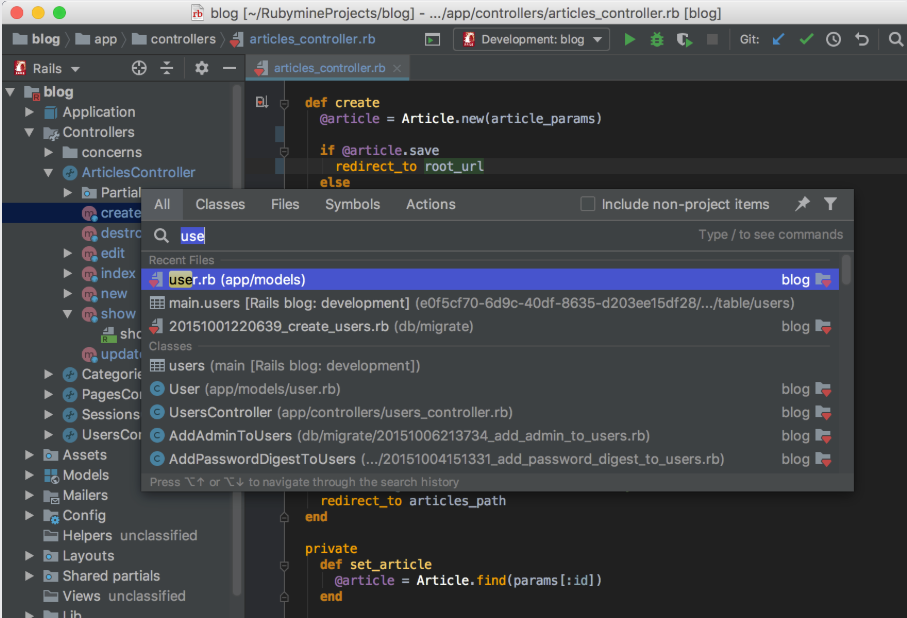Screen dimensions: 907x618
Task: Select the new action in tree
Action: 114,294
